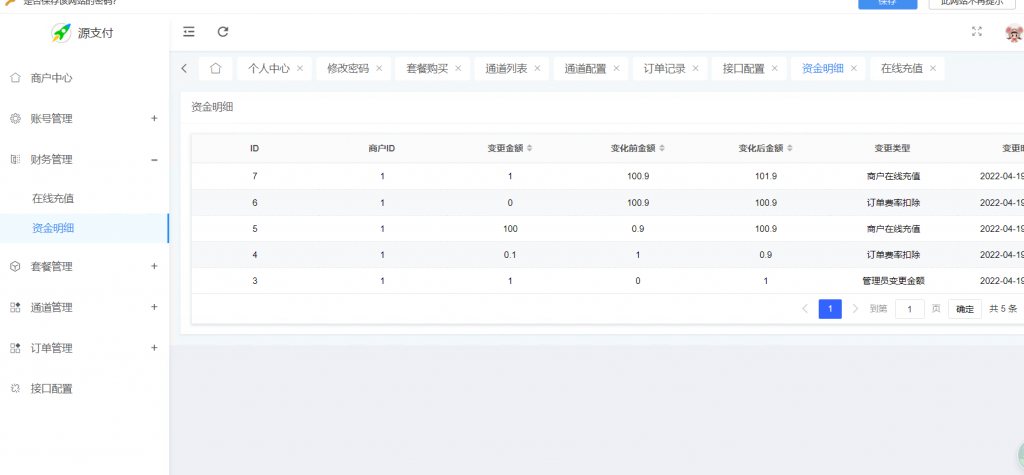Click the sidebar collapse menu icon
This screenshot has width=1024, height=475.
click(x=189, y=32)
